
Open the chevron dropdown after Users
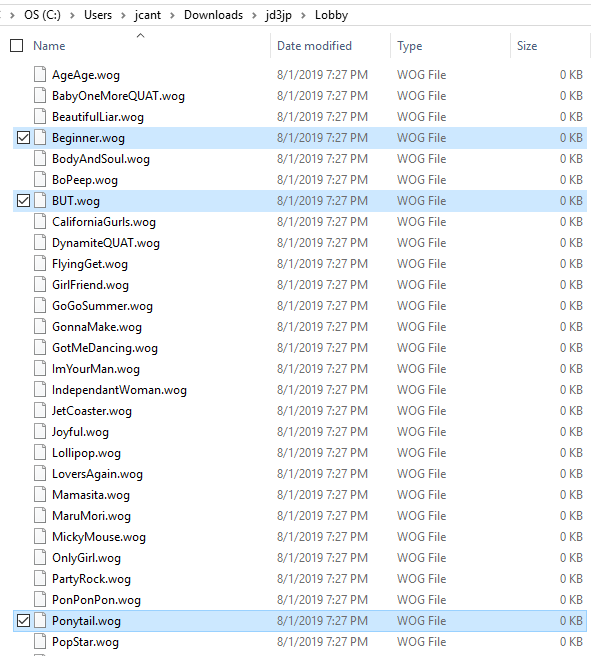[x=123, y=15]
